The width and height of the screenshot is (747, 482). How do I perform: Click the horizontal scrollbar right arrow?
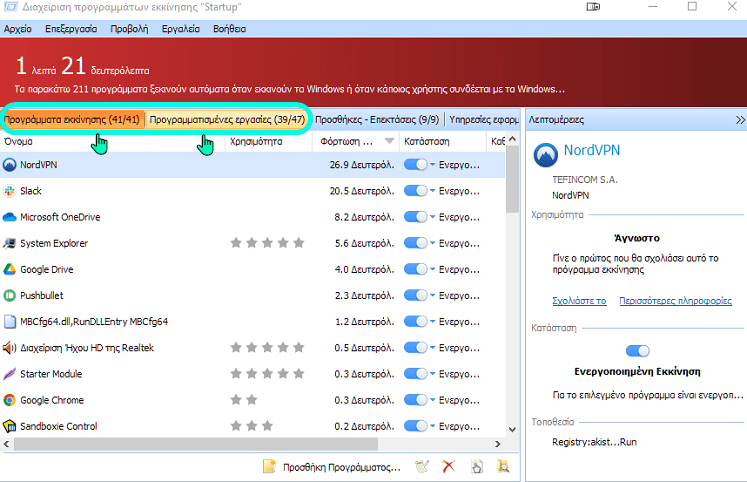(498, 444)
